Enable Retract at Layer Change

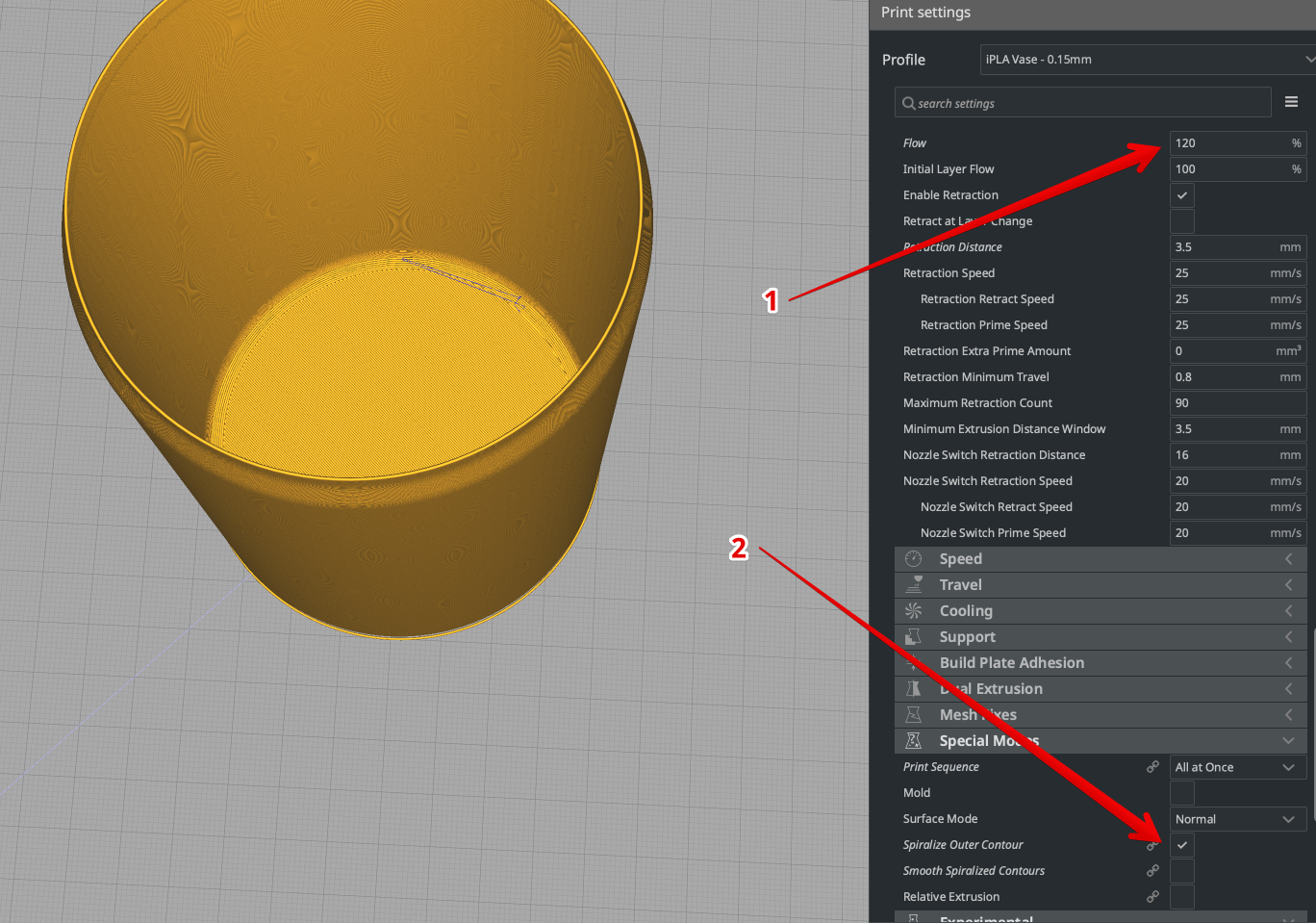tap(1181, 220)
